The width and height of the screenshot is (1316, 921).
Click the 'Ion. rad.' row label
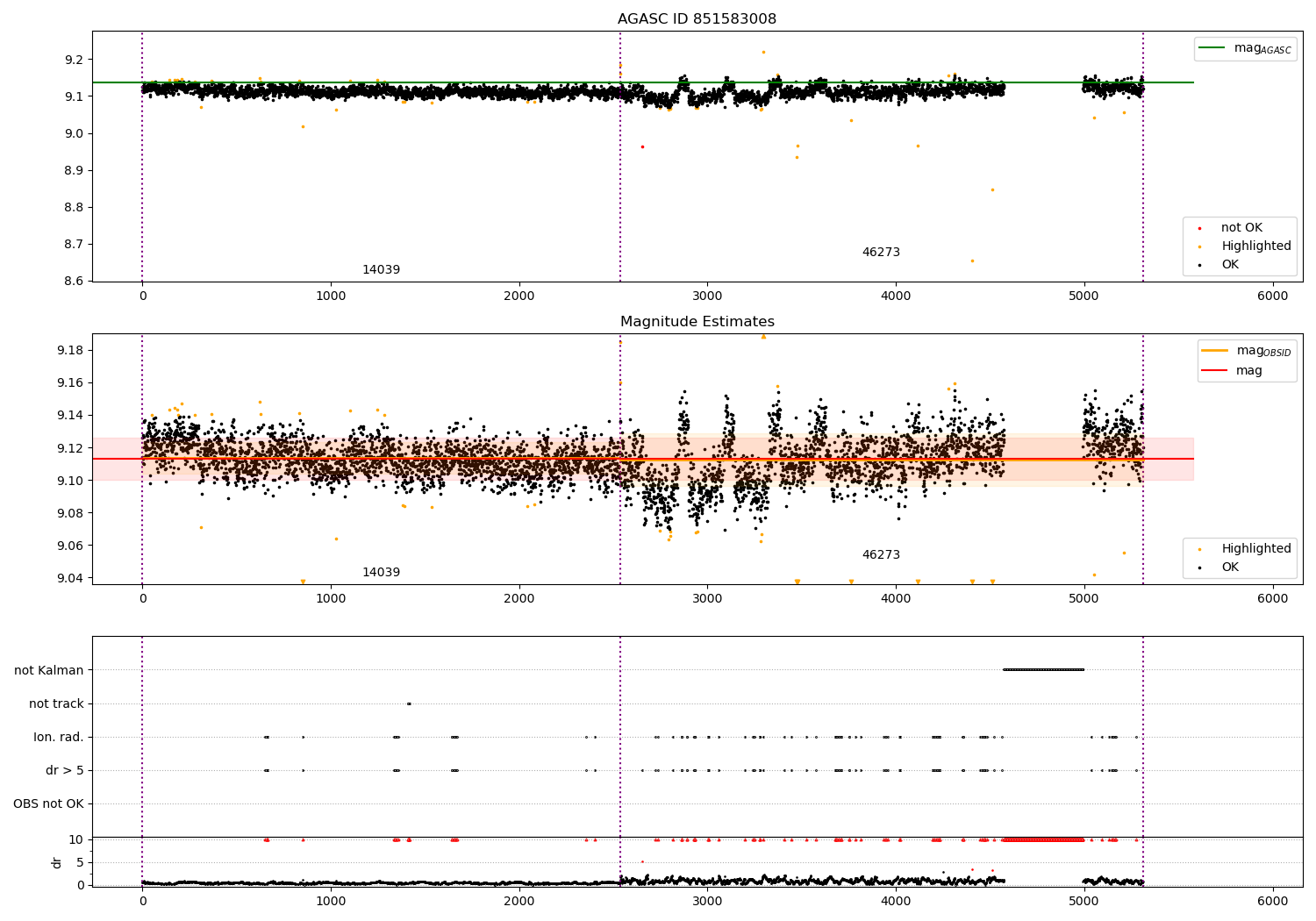pyautogui.click(x=59, y=738)
